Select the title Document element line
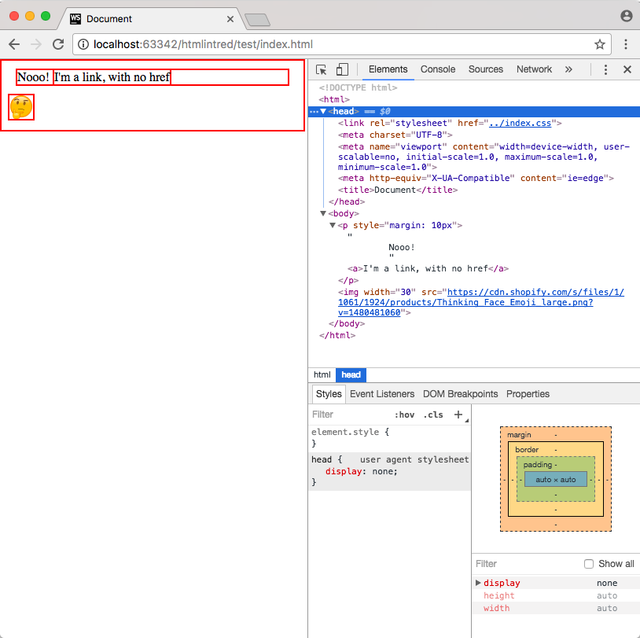This screenshot has width=640, height=638. pyautogui.click(x=398, y=190)
